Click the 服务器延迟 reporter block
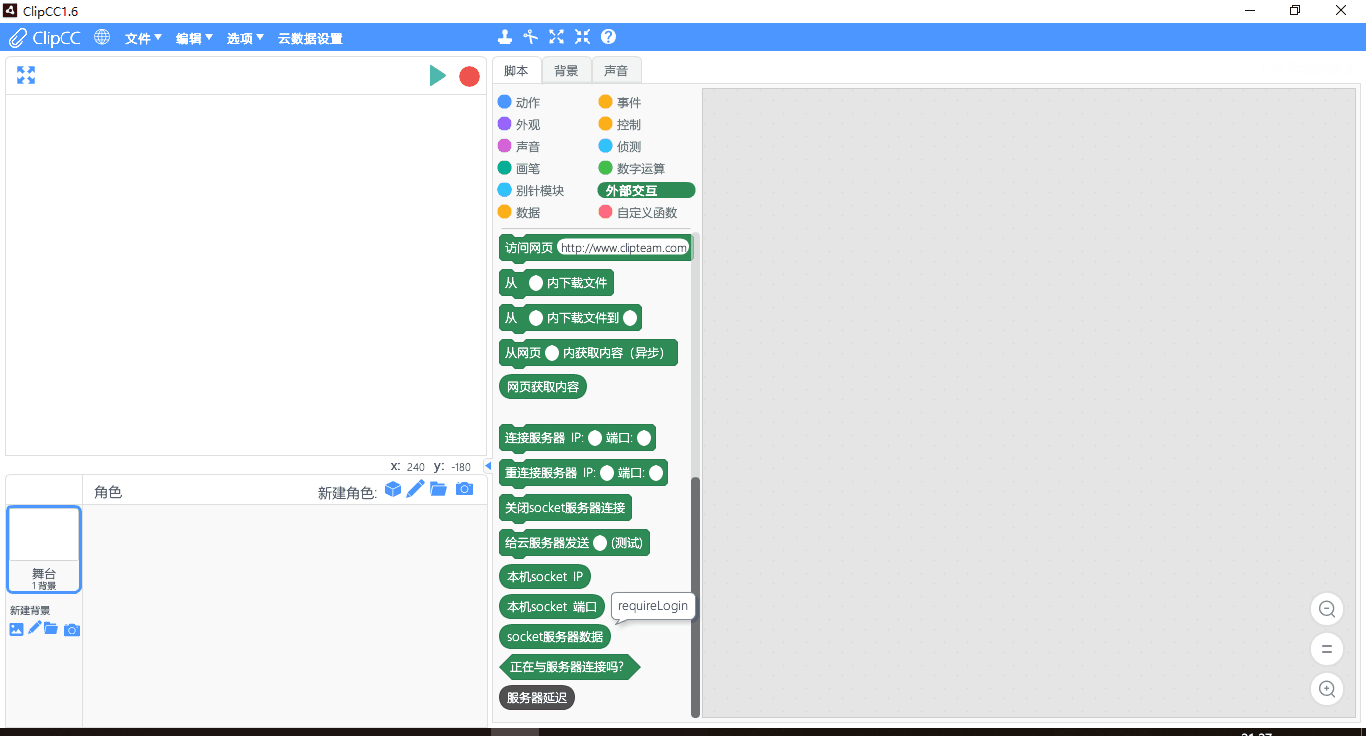 [537, 697]
